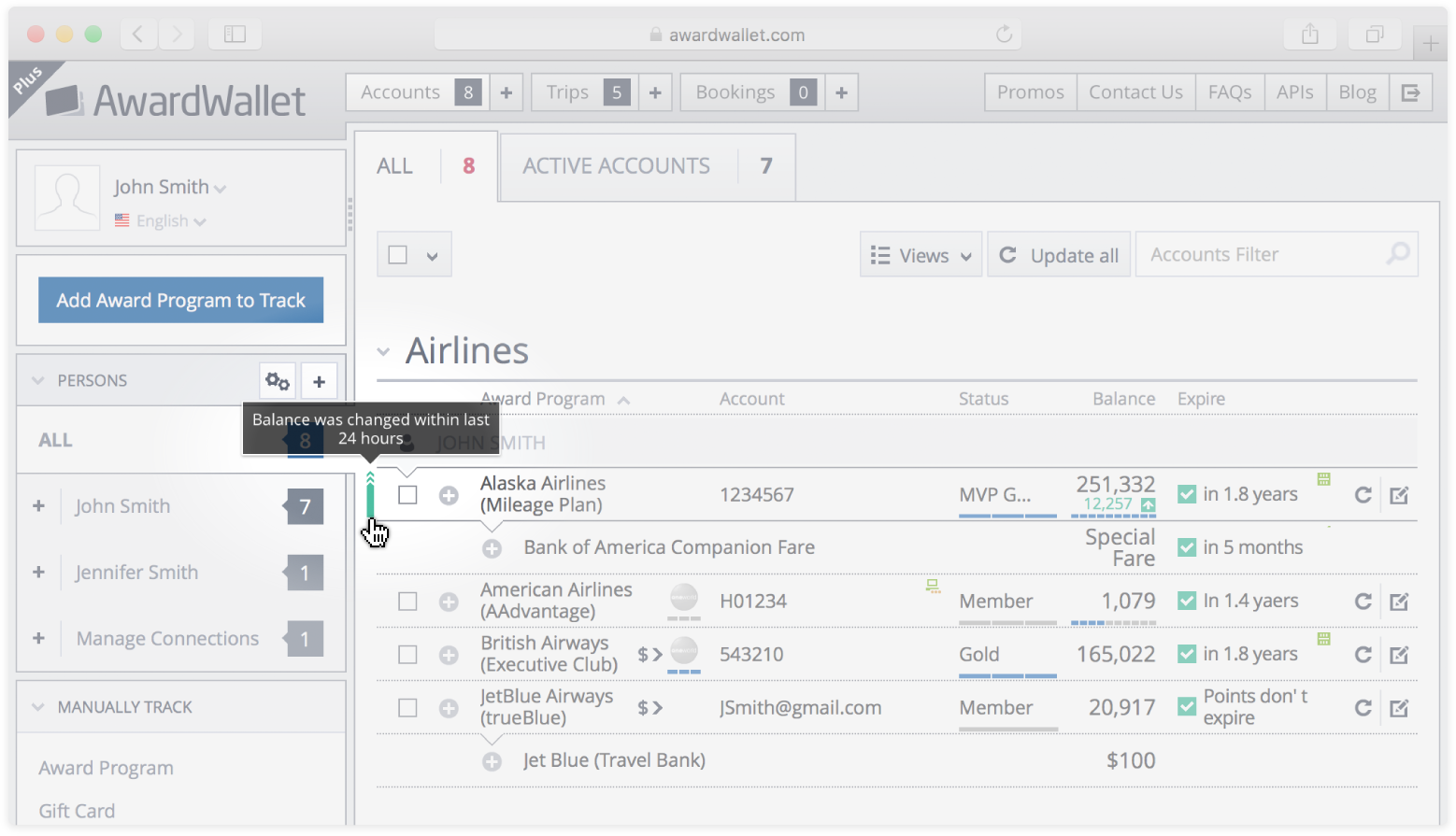Click the AwardWallet logo

(x=176, y=101)
